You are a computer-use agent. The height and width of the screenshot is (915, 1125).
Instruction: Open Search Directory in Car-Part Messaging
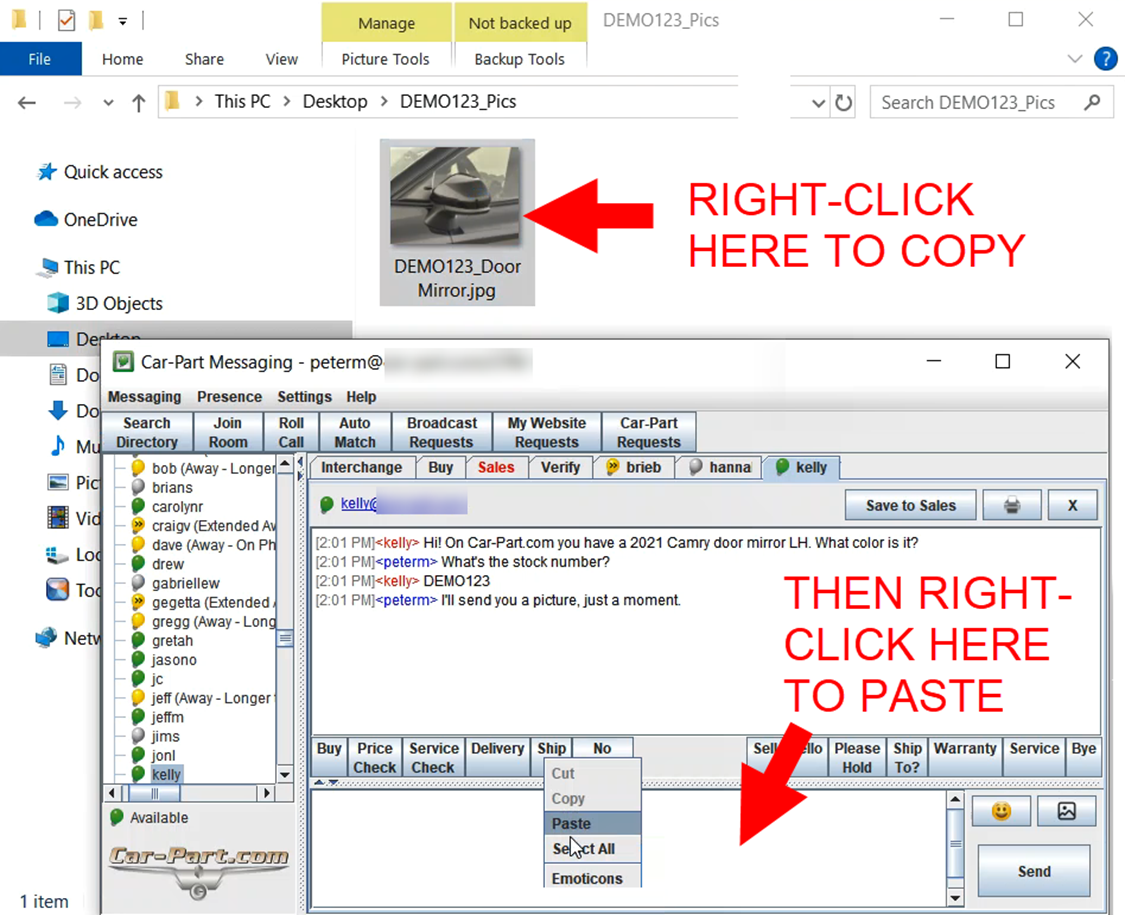[x=147, y=432]
